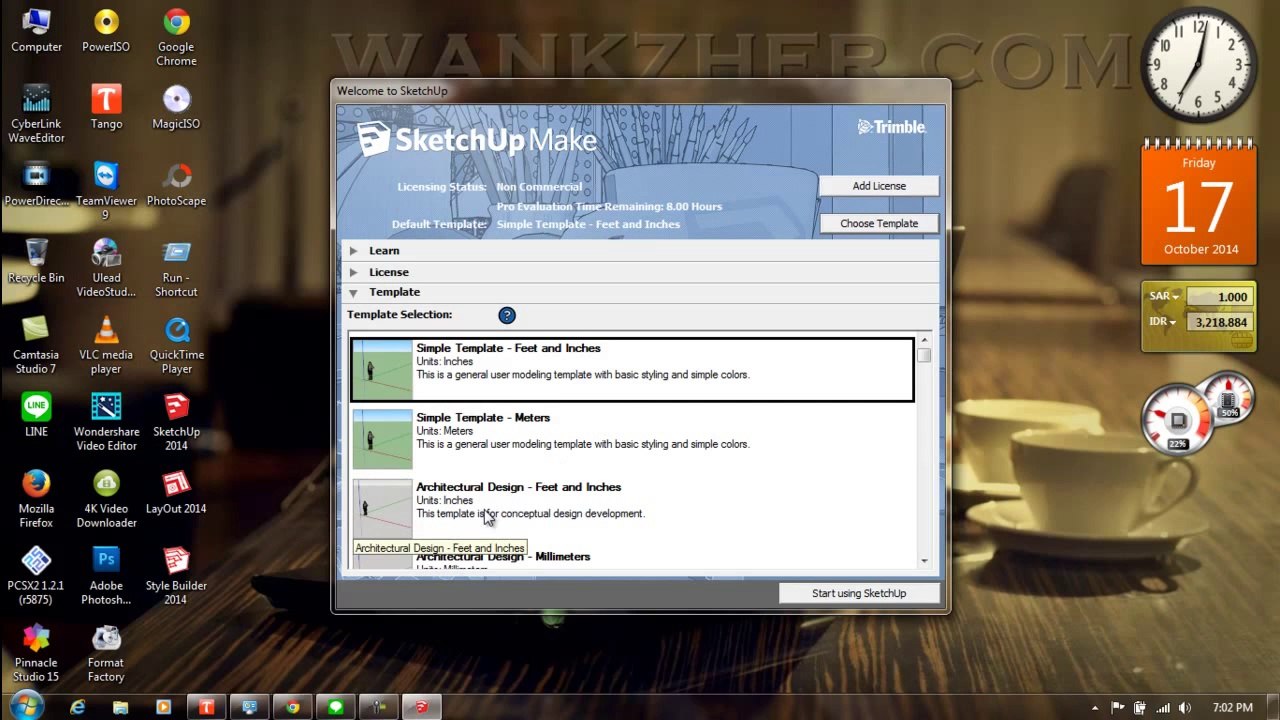This screenshot has height=720, width=1280.
Task: Click the volume speaker tray icon
Action: coord(1185,708)
